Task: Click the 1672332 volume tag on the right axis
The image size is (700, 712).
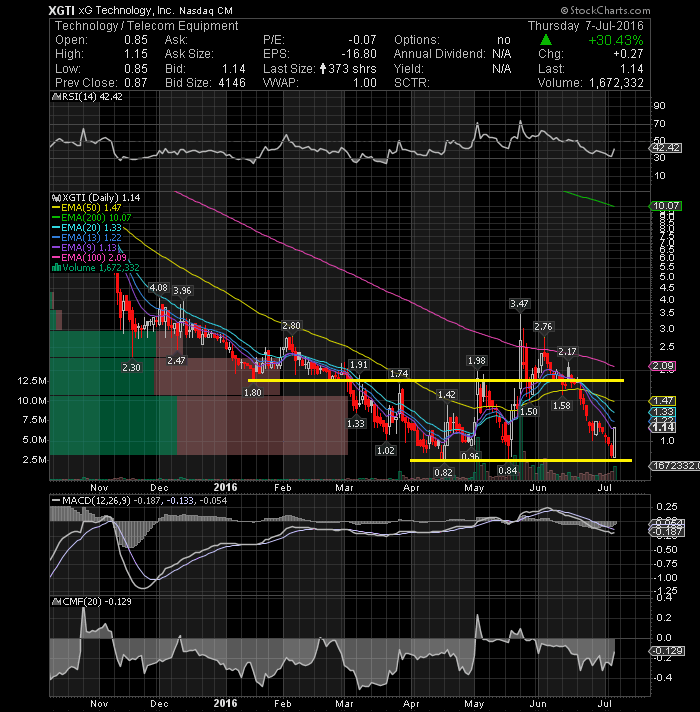Action: tap(675, 466)
